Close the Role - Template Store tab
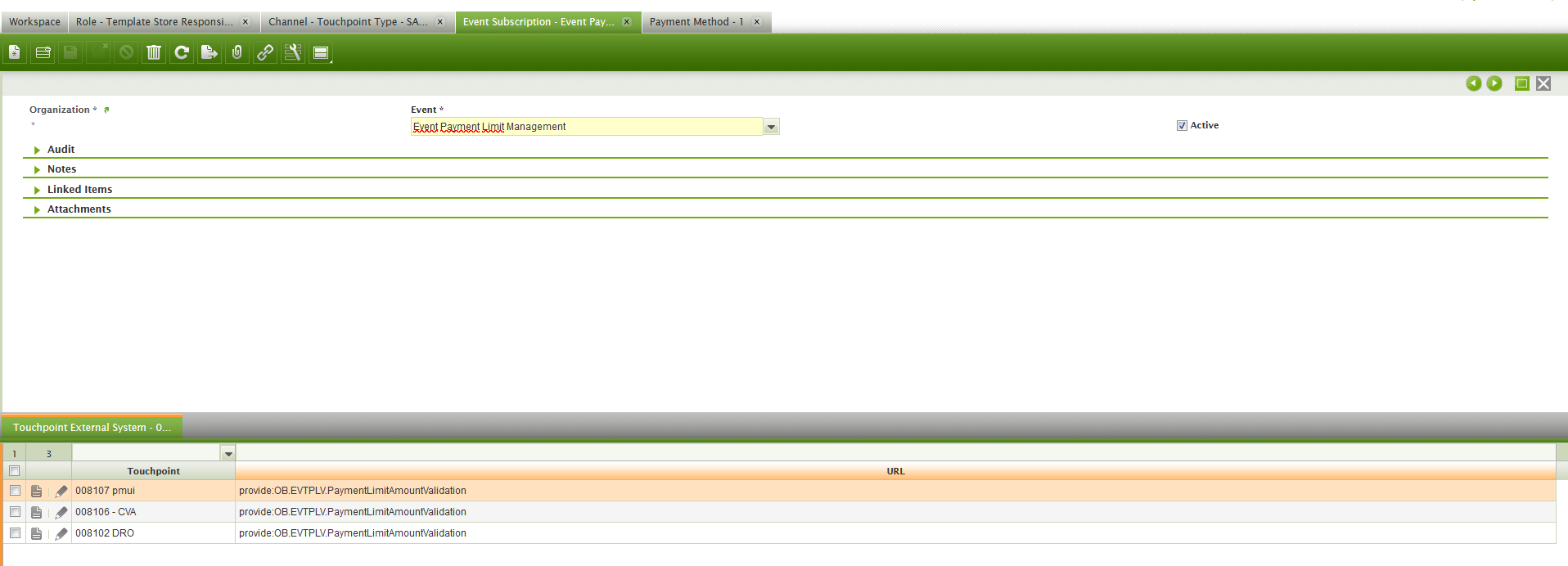This screenshot has width=1568, height=566. click(x=246, y=22)
